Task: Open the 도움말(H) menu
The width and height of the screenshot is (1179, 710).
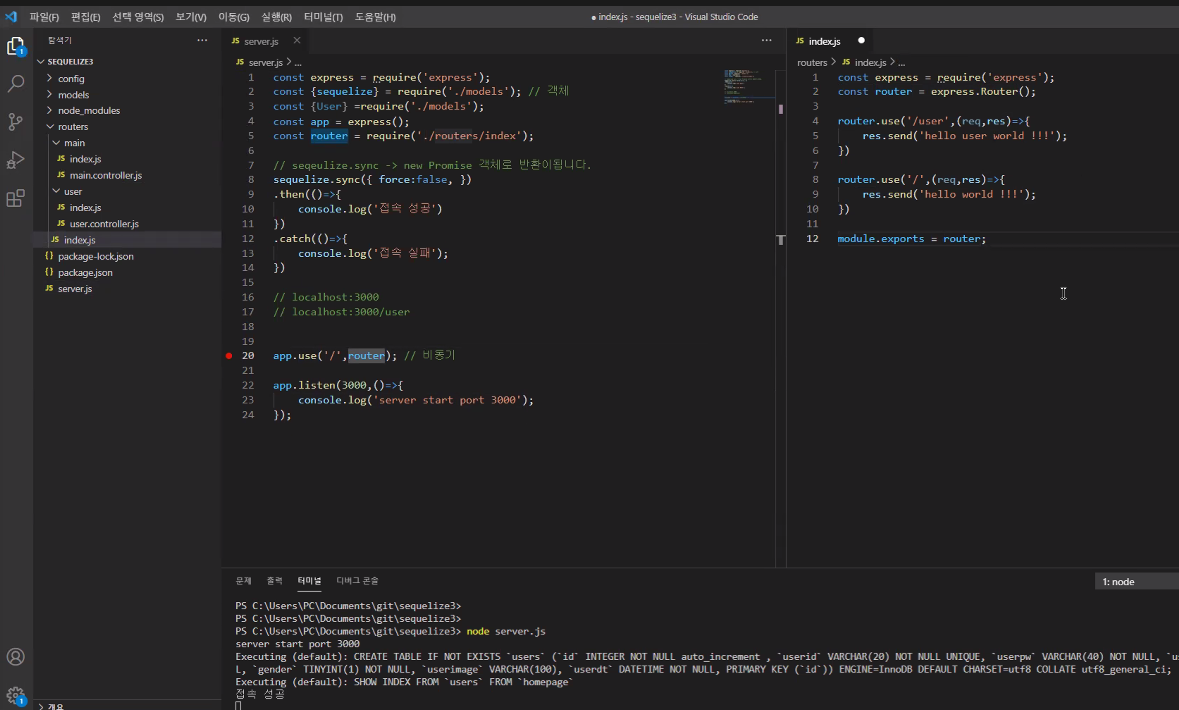Action: click(375, 17)
